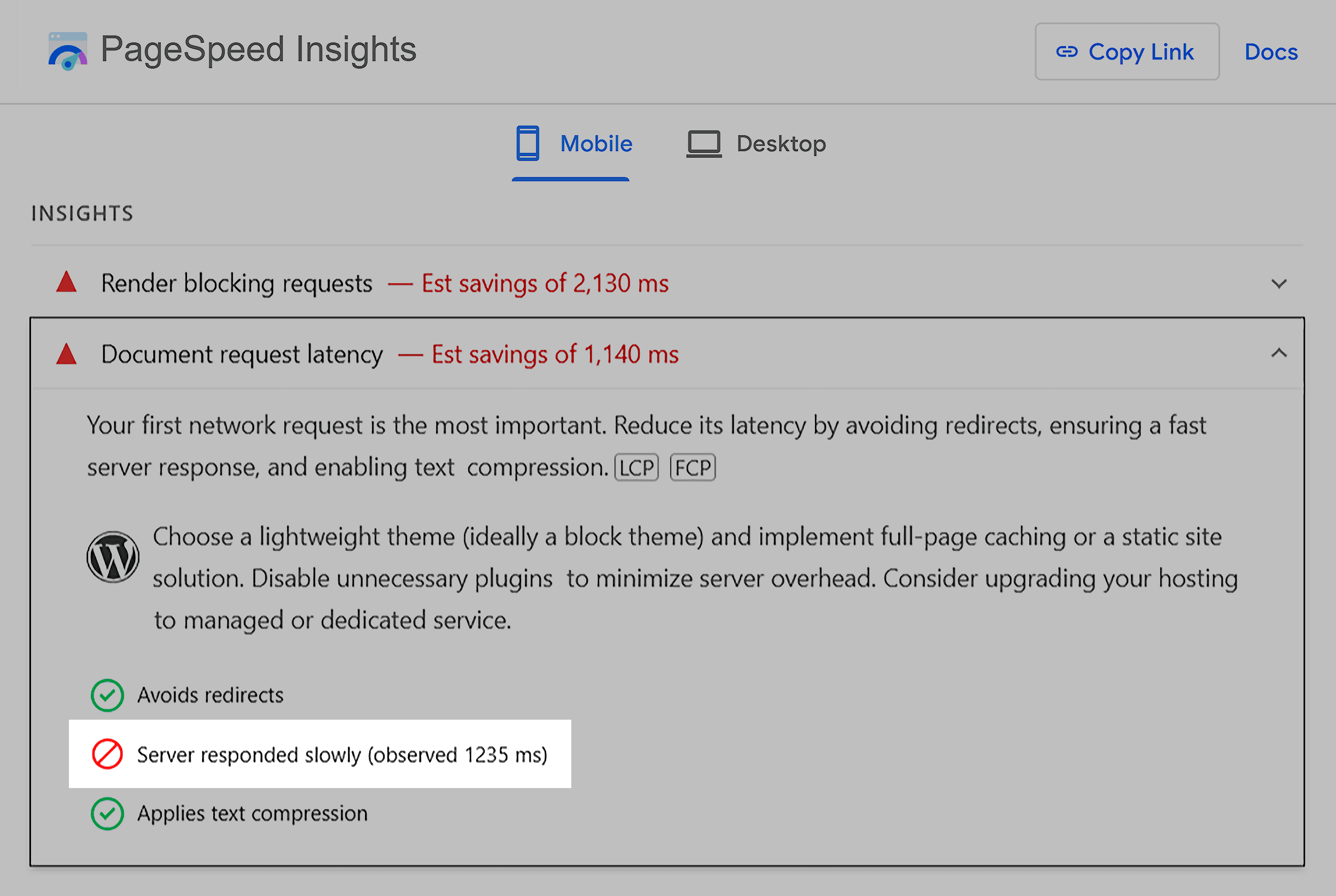Click the red prohibition icon beside slow server warning
Viewport: 1336px width, 896px height.
tap(108, 754)
